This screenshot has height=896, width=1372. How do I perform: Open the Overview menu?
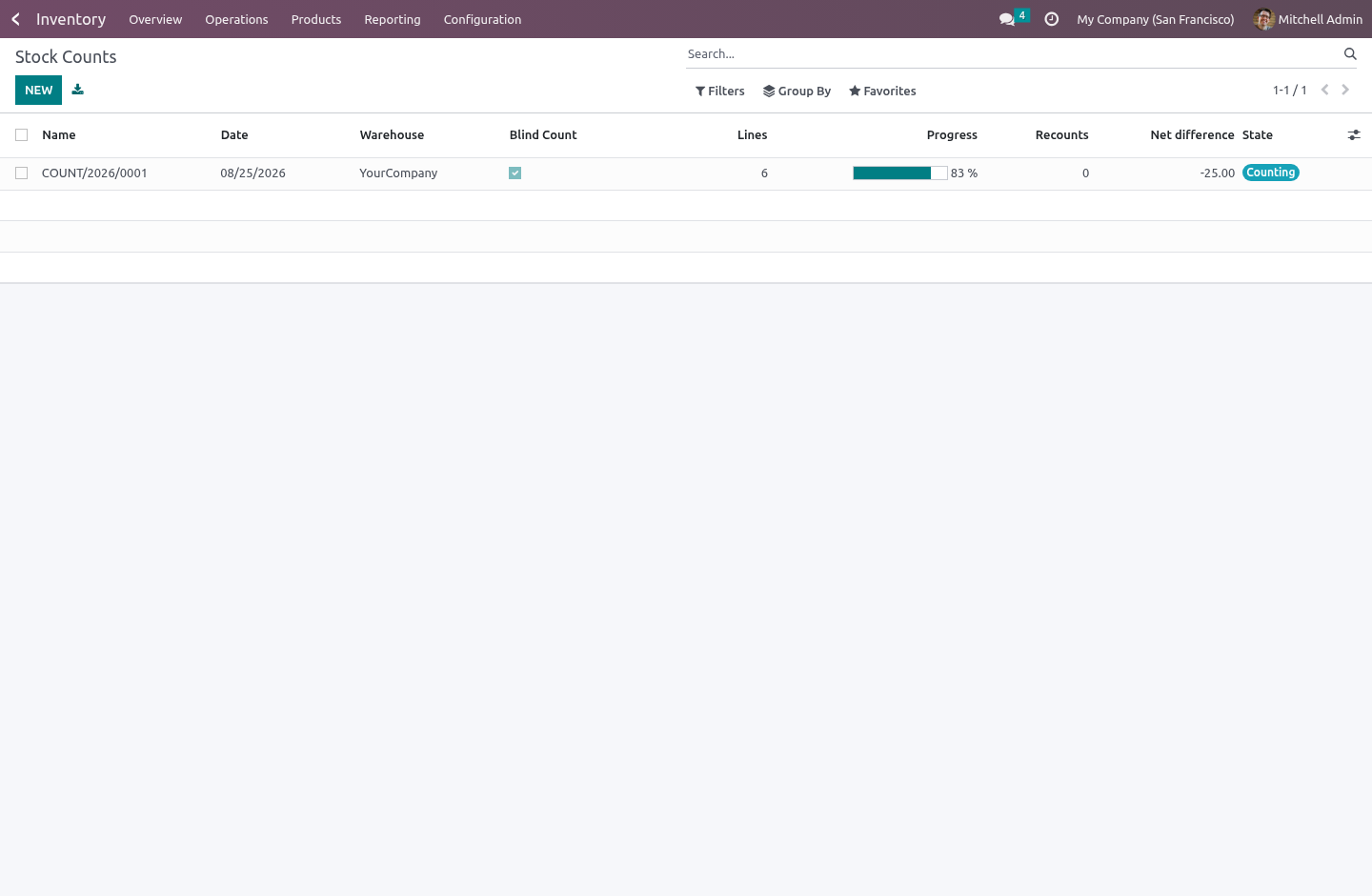(155, 19)
